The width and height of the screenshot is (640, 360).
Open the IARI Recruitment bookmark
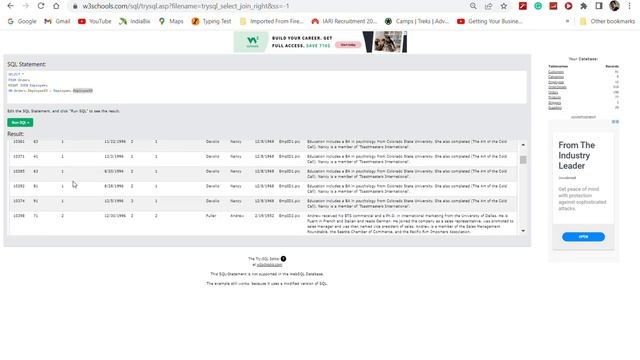click(x=344, y=21)
